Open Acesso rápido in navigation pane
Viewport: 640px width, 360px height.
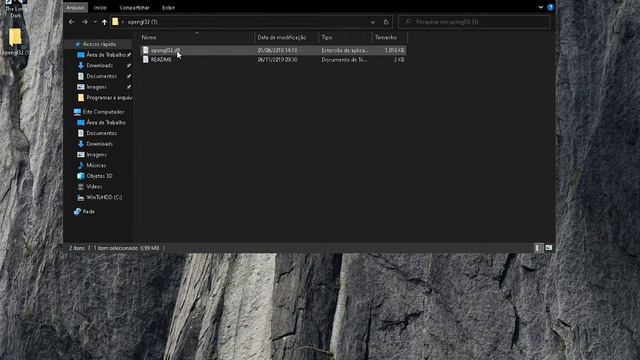[x=99, y=44]
